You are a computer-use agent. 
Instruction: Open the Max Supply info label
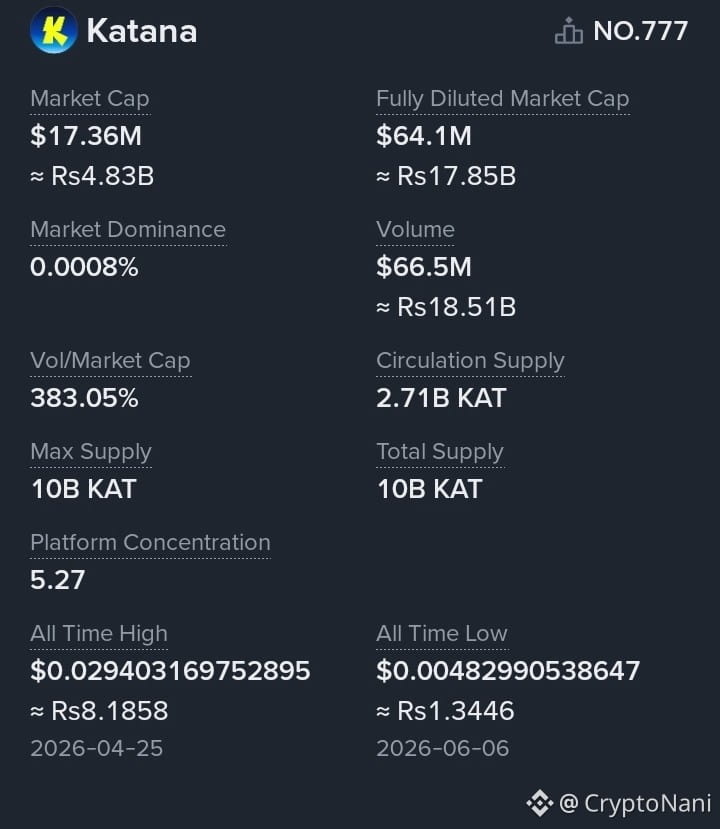pyautogui.click(x=91, y=452)
